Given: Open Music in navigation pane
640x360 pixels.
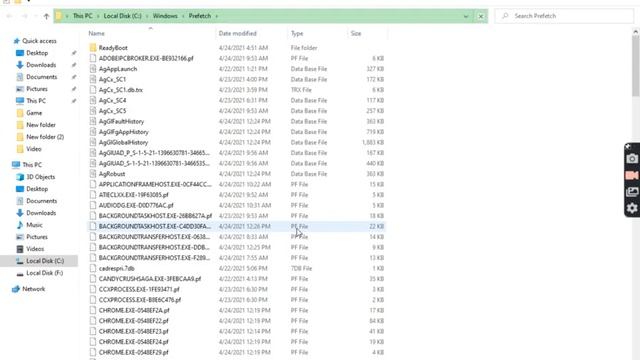Looking at the screenshot, I should (34, 225).
